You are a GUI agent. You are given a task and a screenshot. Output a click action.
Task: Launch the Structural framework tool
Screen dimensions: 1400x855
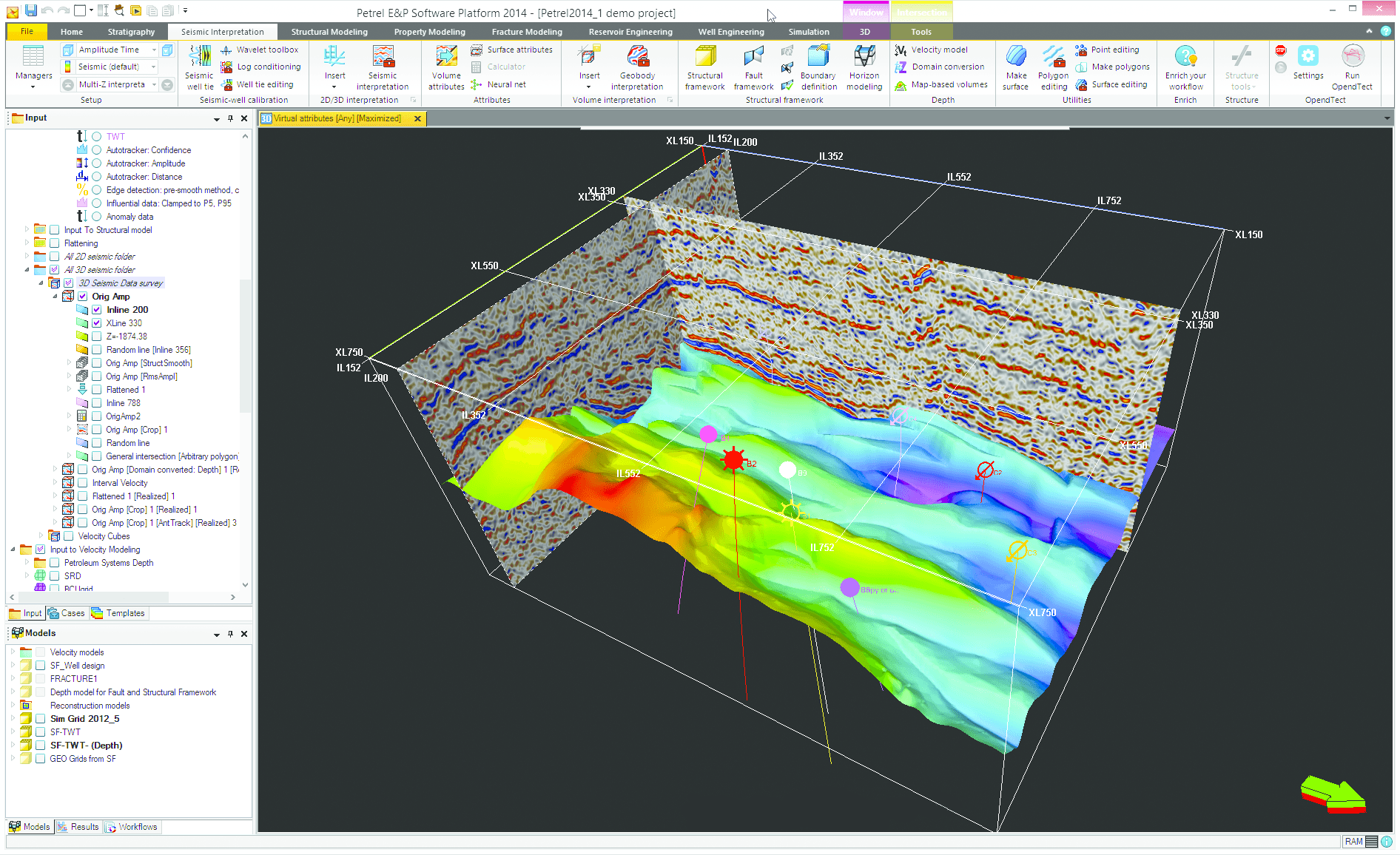click(704, 67)
